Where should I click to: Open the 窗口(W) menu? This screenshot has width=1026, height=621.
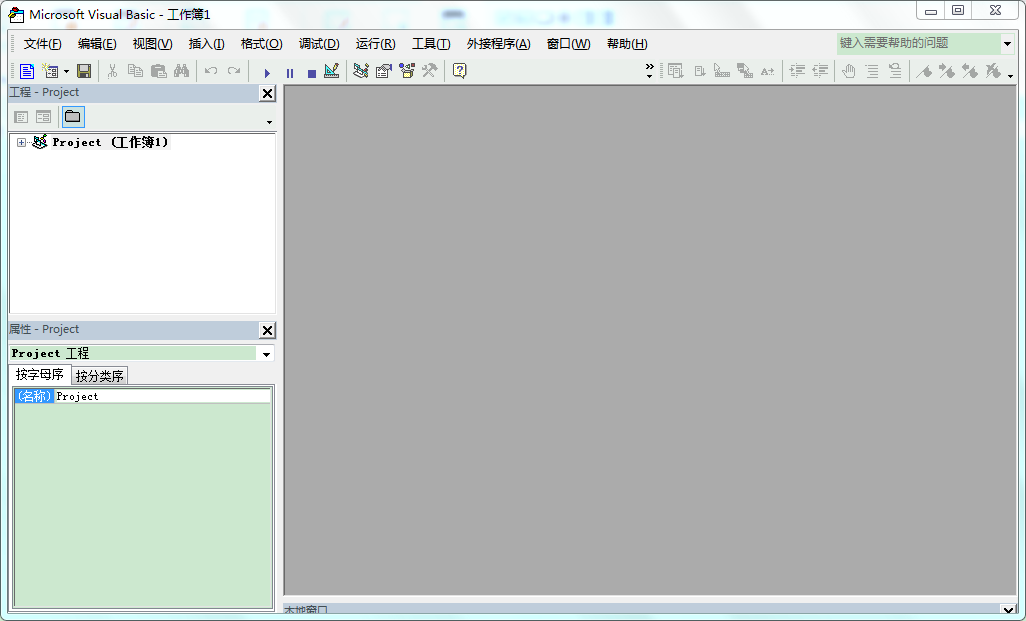point(569,44)
